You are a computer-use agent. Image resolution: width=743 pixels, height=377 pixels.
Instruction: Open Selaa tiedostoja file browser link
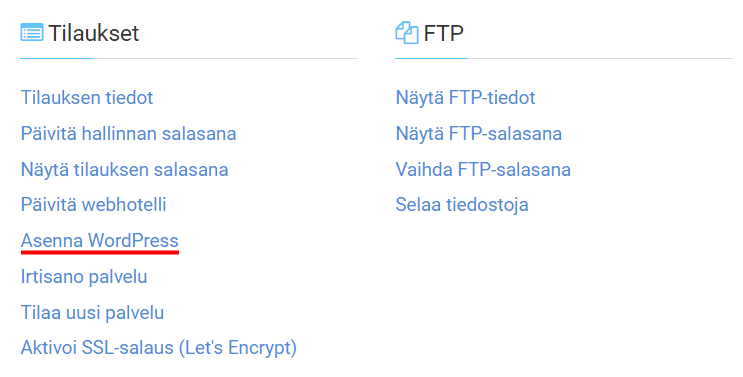pos(462,205)
